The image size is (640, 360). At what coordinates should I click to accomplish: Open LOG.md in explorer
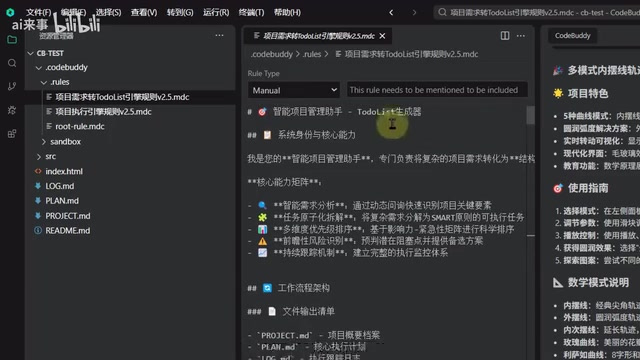pos(60,186)
